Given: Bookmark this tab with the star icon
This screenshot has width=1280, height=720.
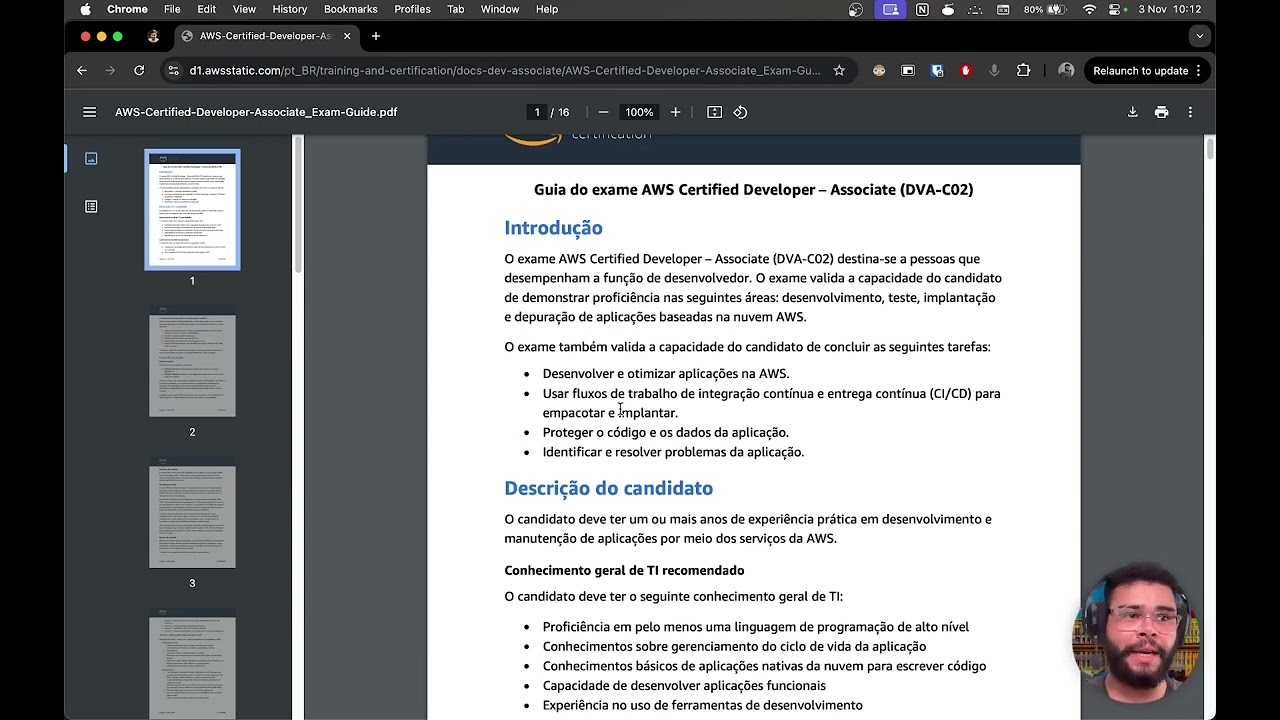Looking at the screenshot, I should tap(839, 70).
